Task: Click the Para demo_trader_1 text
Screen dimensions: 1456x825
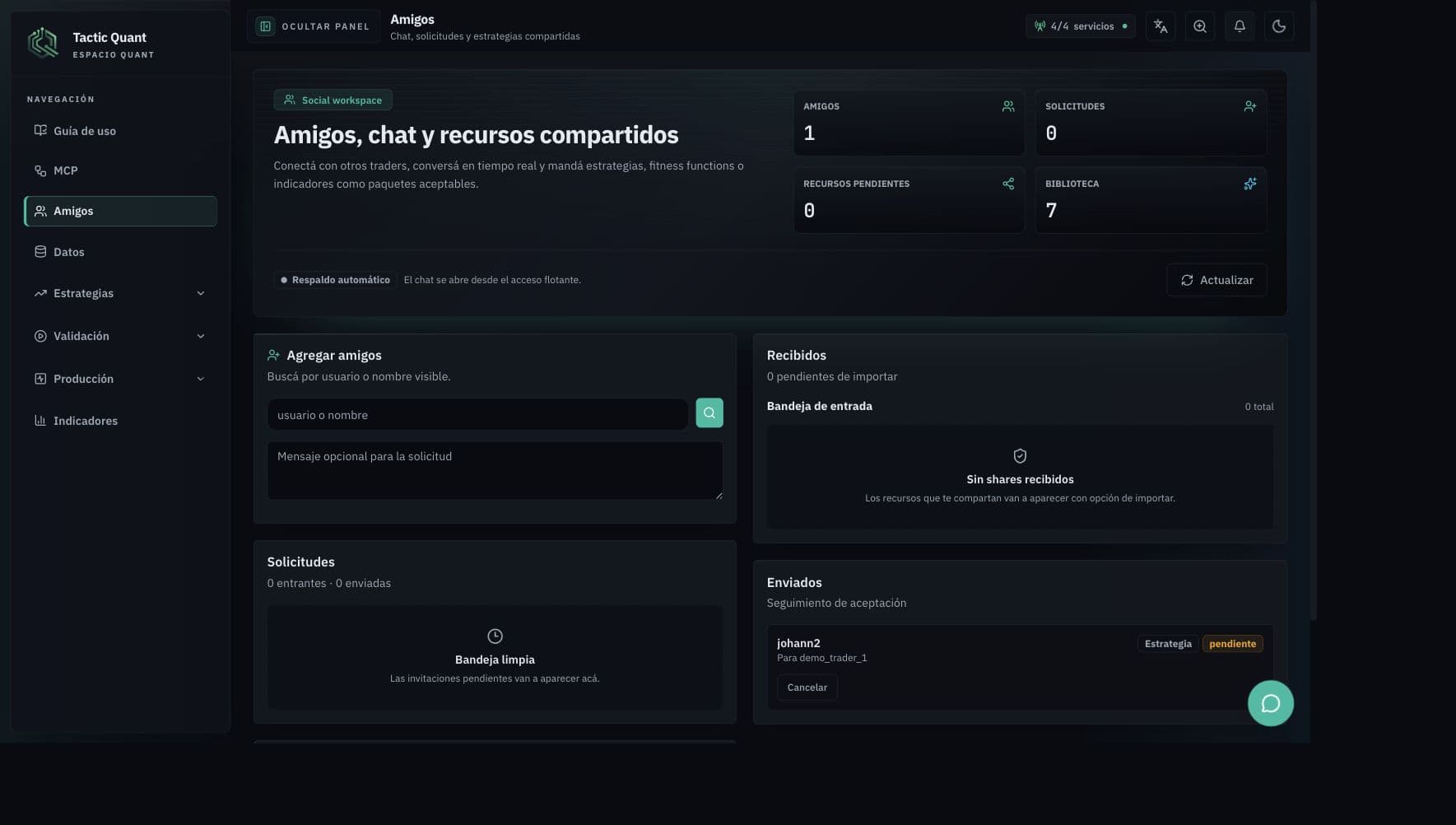Action: 821,658
